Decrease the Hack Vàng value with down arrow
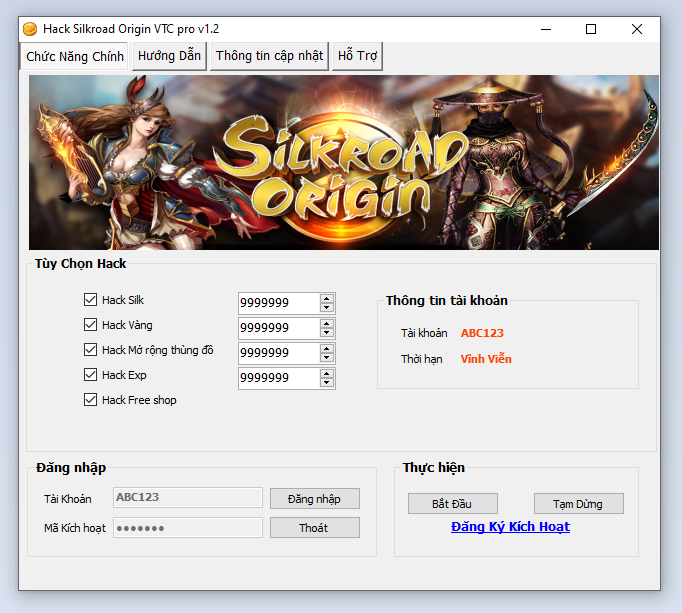This screenshot has width=682, height=613. (327, 333)
